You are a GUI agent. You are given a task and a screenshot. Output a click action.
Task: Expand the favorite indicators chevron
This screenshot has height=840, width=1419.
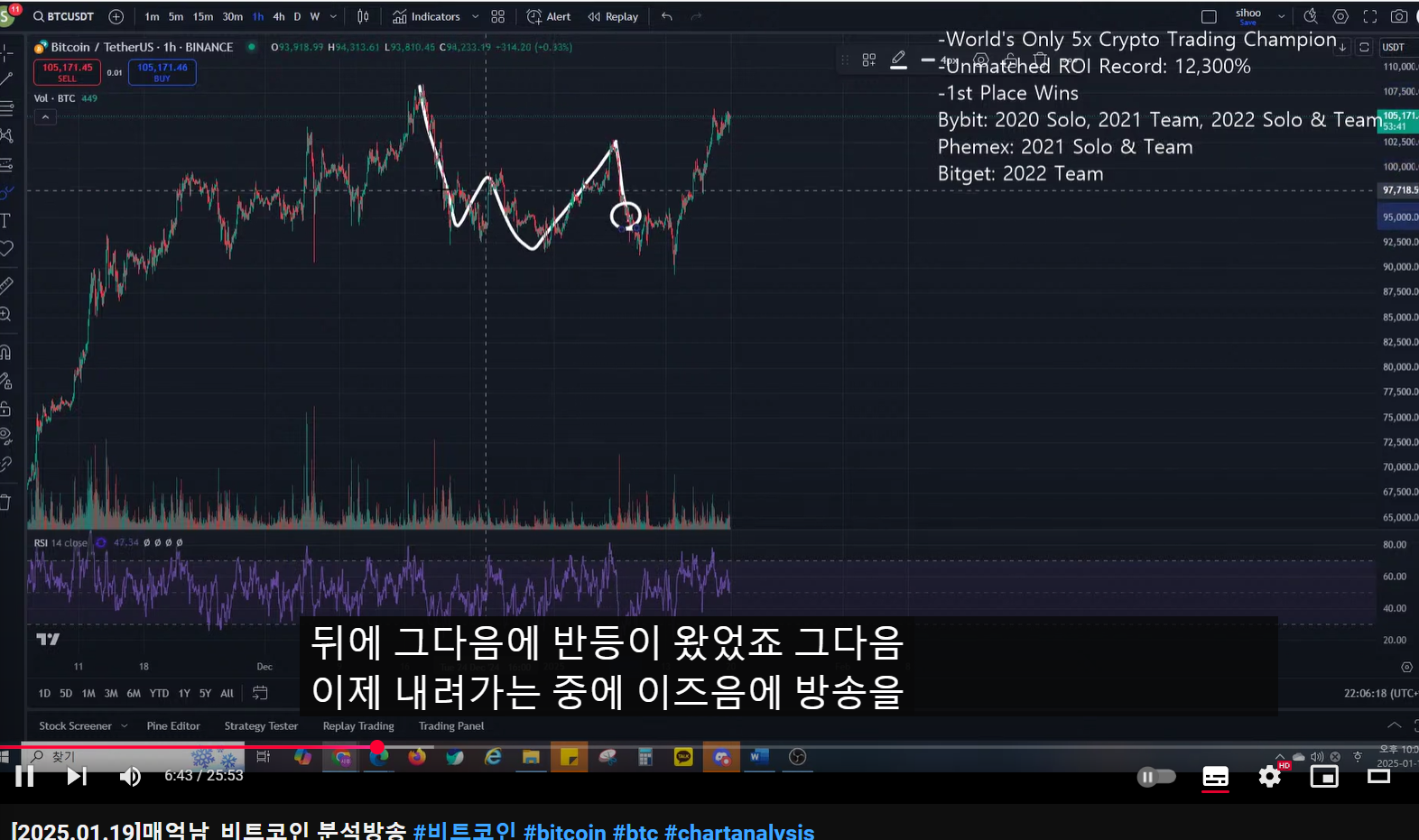(475, 16)
